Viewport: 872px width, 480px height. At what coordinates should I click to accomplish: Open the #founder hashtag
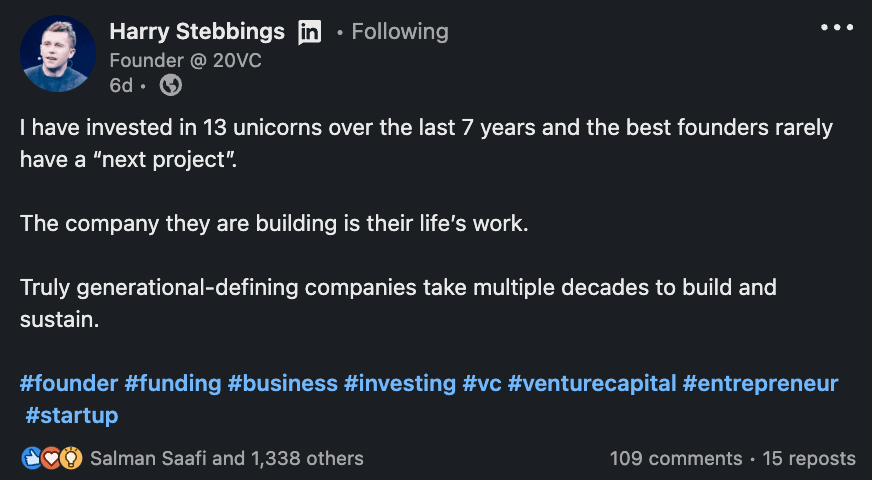pos(67,383)
